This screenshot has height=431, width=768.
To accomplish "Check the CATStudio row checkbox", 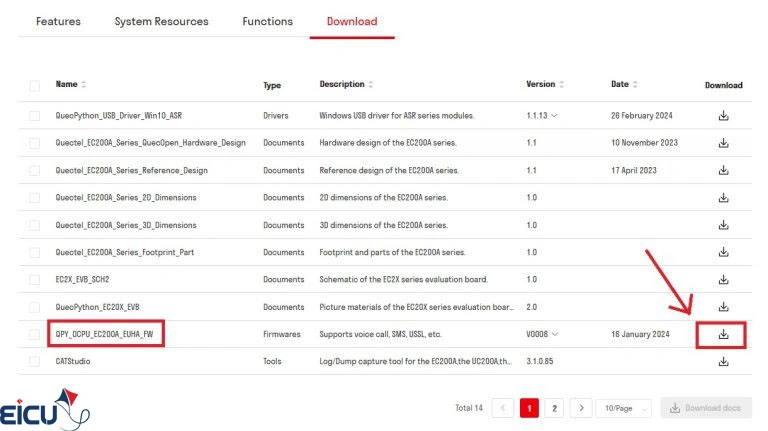I will (x=34, y=361).
